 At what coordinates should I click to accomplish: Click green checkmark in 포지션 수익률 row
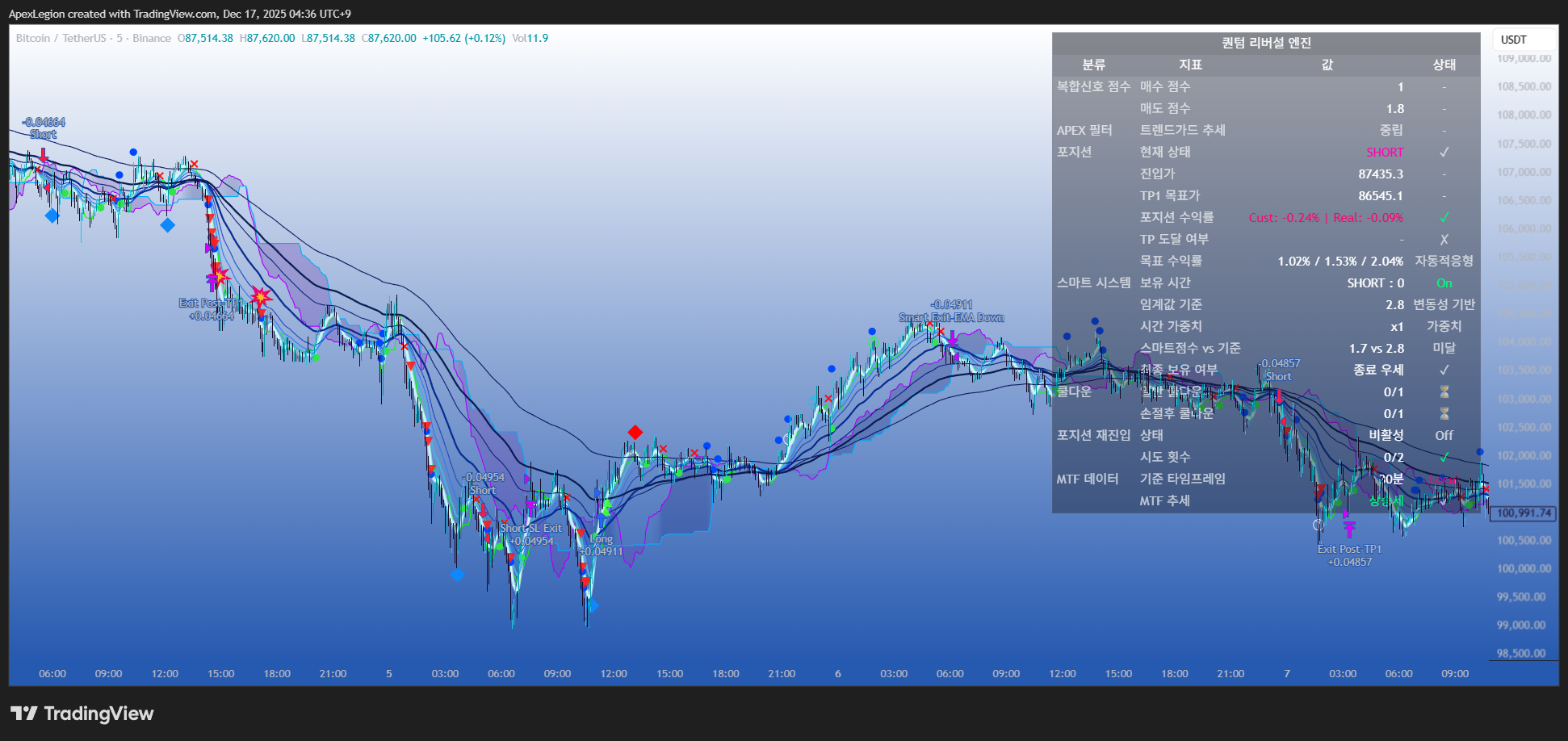click(1444, 218)
